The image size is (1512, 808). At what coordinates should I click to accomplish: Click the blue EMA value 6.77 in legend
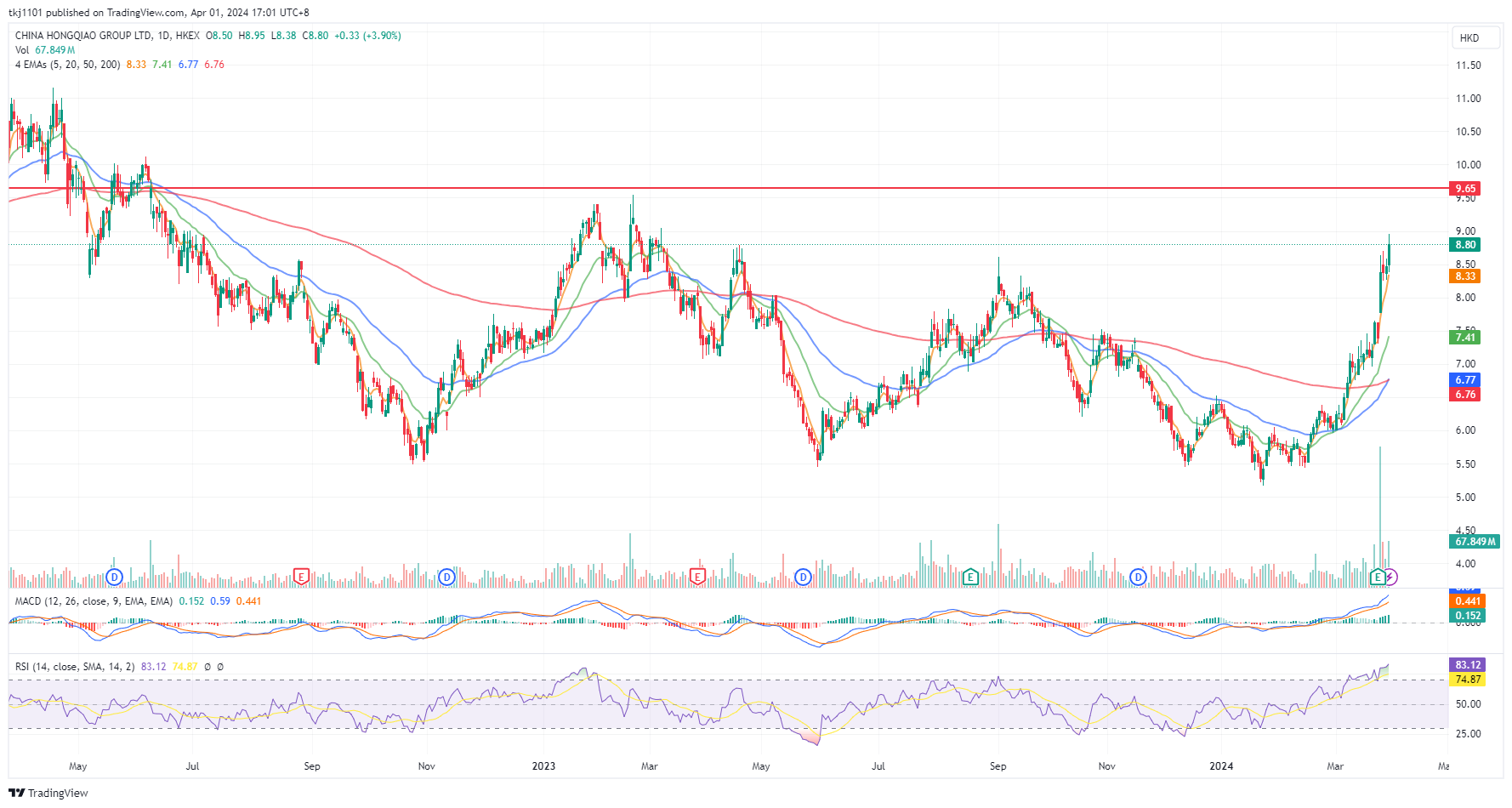pos(188,65)
